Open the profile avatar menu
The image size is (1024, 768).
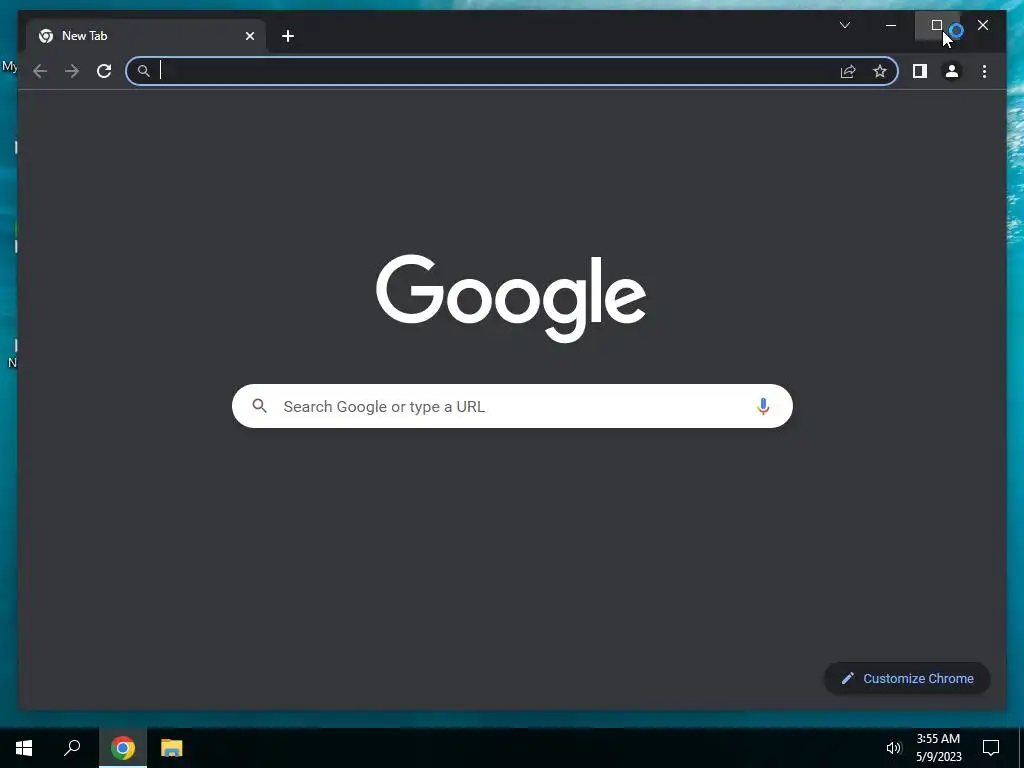(952, 71)
